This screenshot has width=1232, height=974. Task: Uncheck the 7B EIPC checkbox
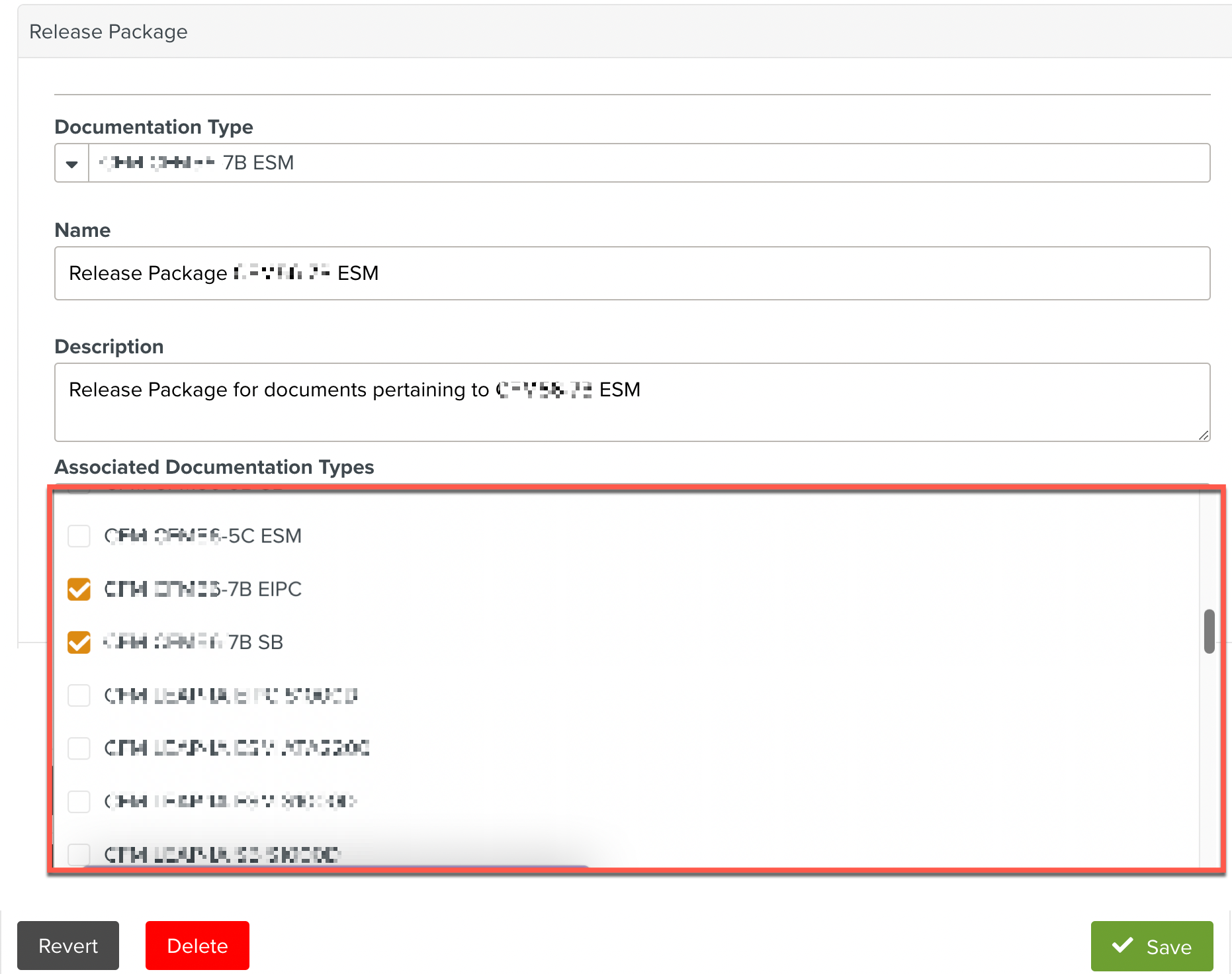(x=79, y=589)
